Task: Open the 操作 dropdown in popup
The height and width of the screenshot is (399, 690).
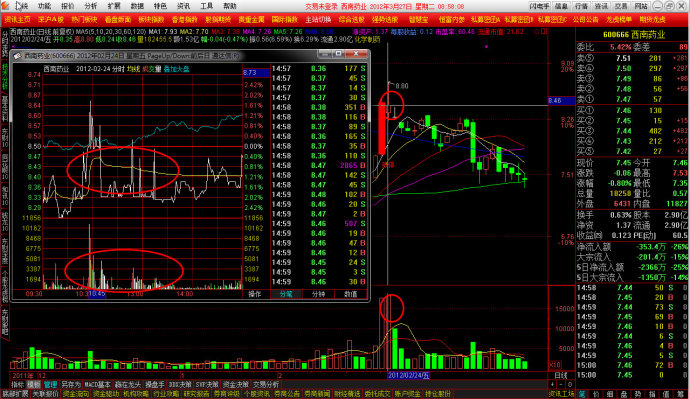Action: [255, 294]
